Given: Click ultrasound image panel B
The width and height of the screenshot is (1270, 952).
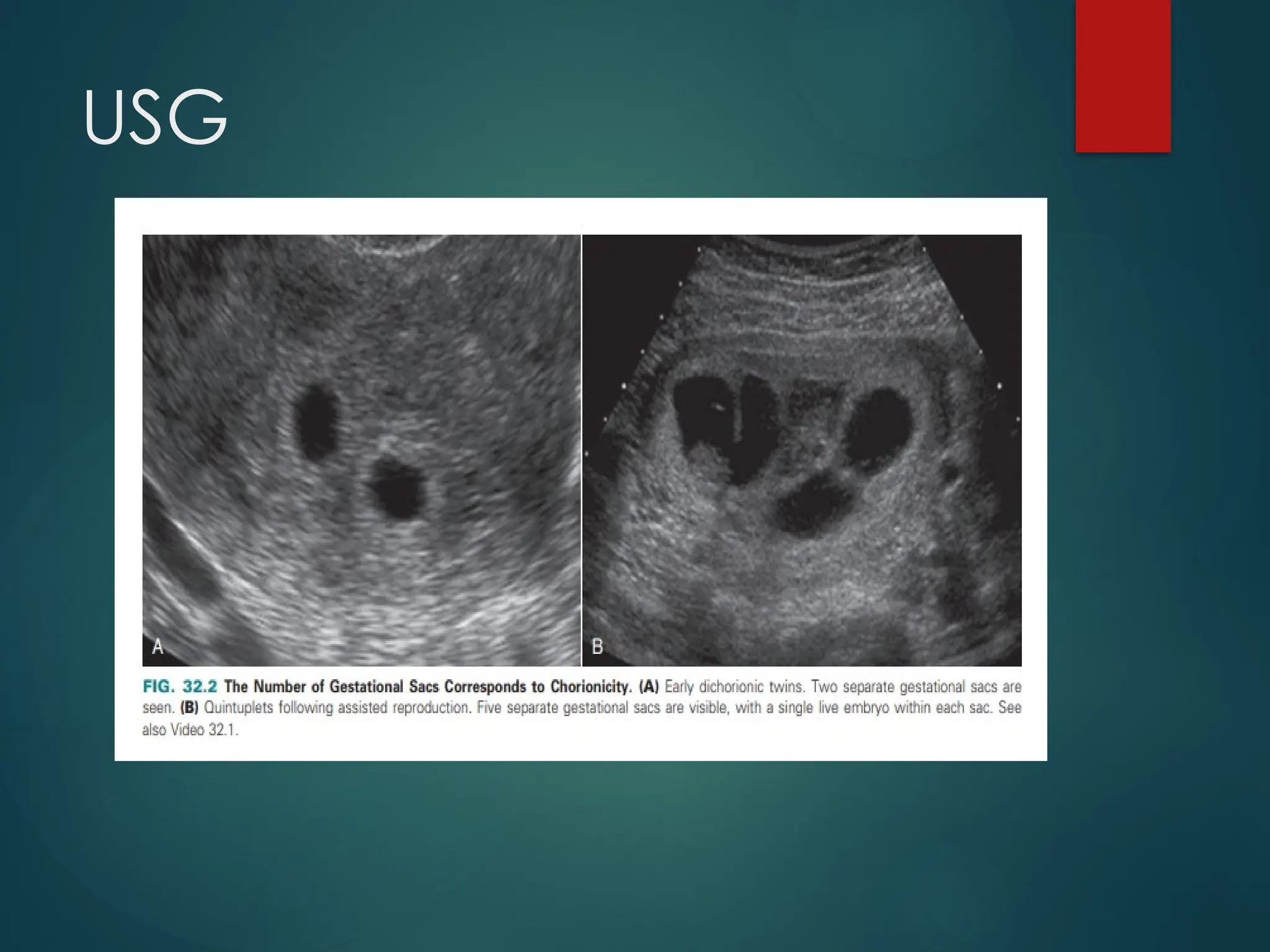Looking at the screenshot, I should tap(802, 450).
